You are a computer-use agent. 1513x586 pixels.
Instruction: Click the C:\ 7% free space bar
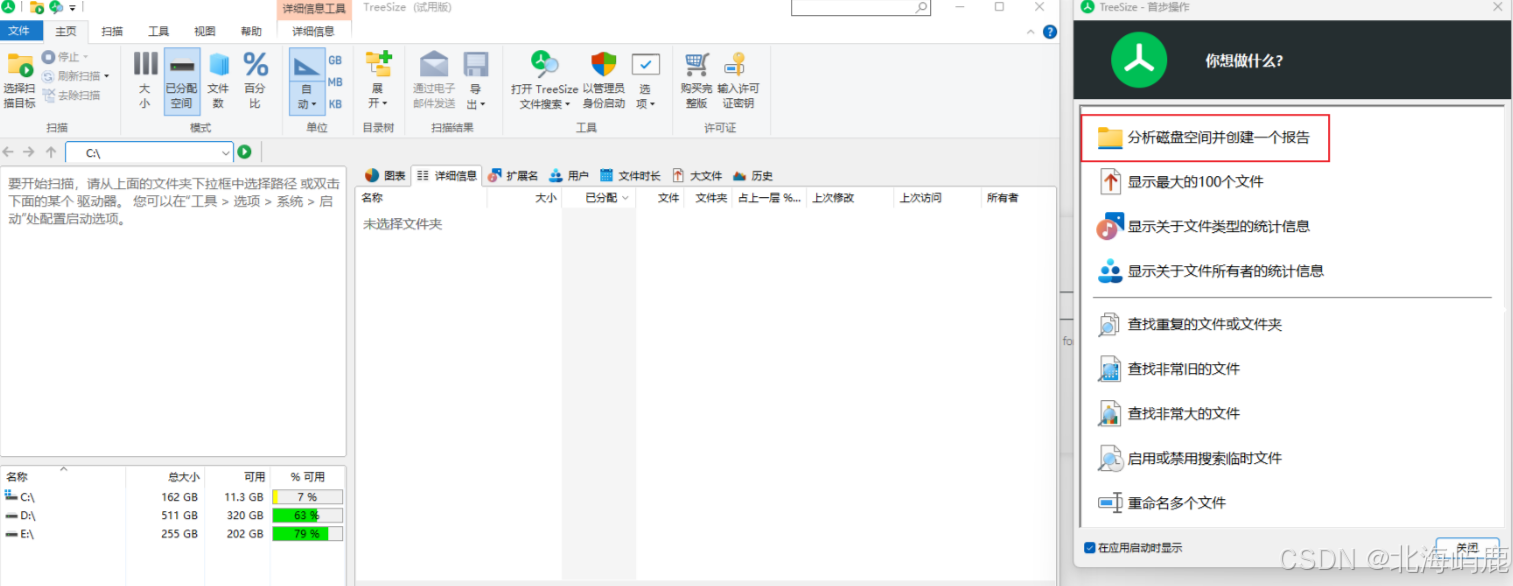click(x=307, y=497)
